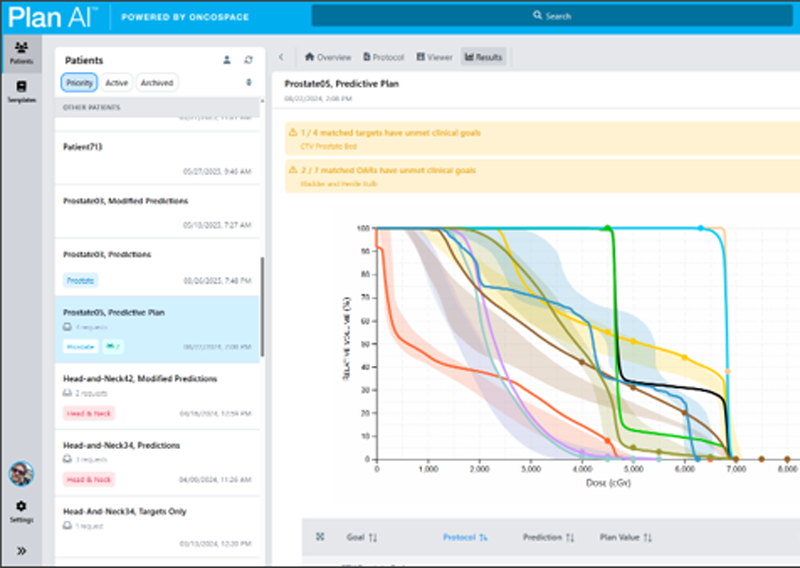Switch patient filter to Active
The height and width of the screenshot is (568, 800).
pos(116,83)
